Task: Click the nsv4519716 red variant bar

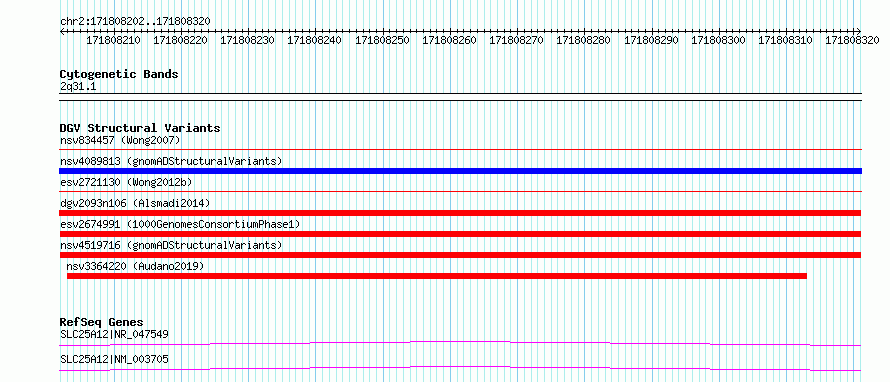Action: [460, 255]
